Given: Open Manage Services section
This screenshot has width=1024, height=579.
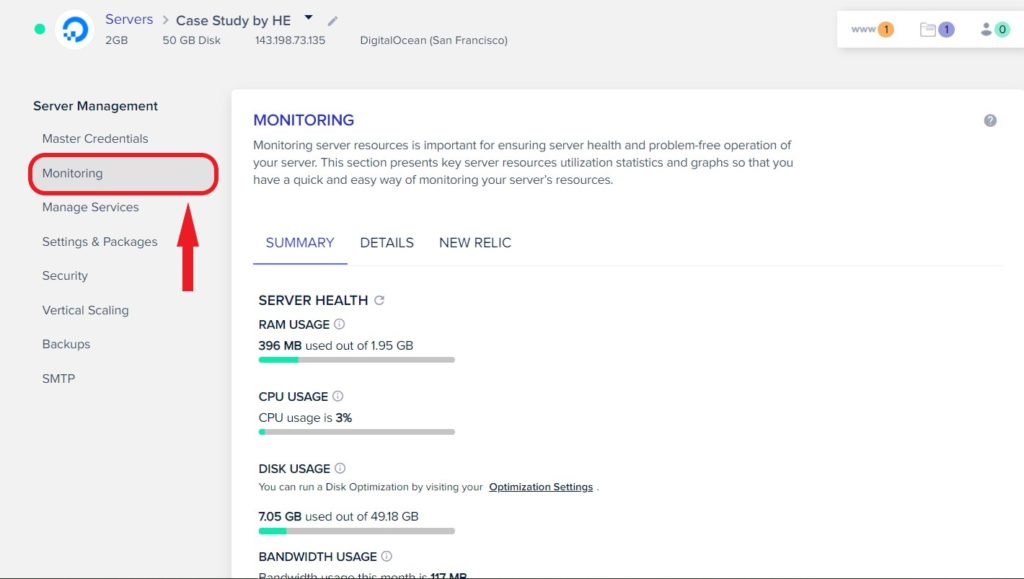Looking at the screenshot, I should pos(90,207).
